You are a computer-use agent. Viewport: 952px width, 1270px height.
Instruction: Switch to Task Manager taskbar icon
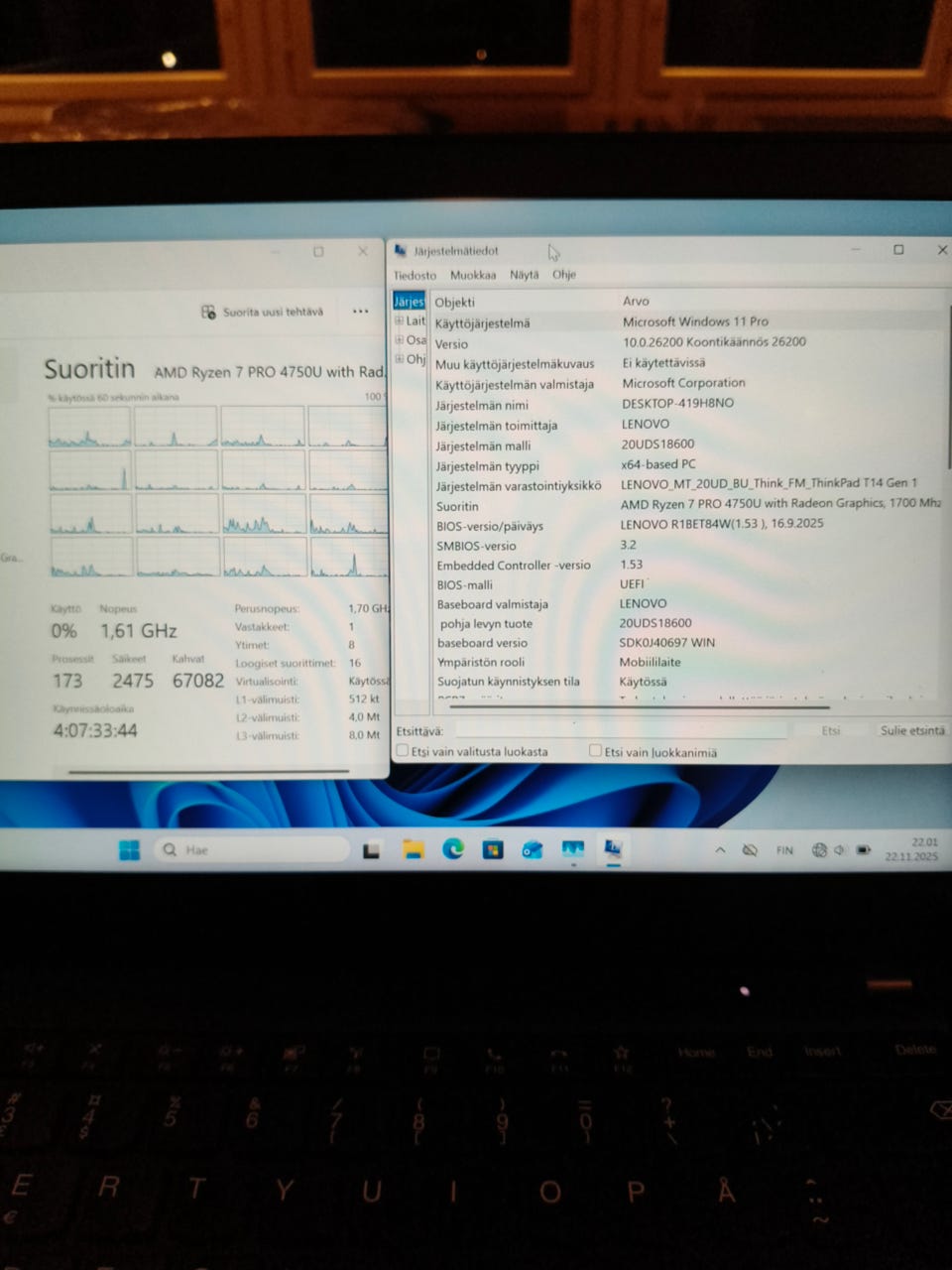tap(573, 849)
